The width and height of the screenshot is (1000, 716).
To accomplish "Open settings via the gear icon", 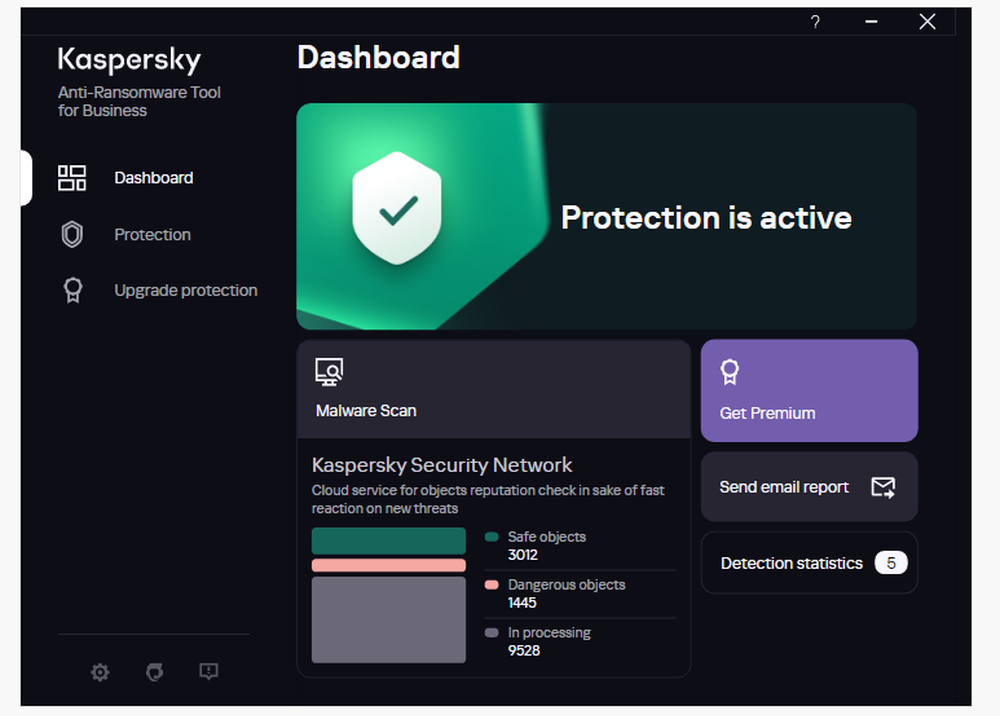I will 100,672.
